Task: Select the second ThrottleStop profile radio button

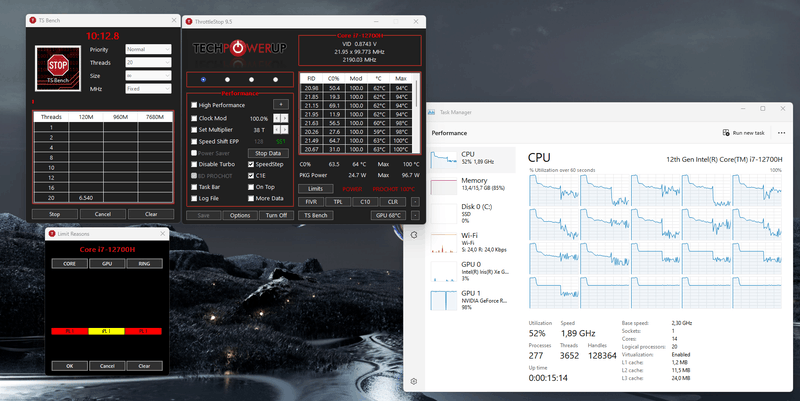Action: (228, 80)
